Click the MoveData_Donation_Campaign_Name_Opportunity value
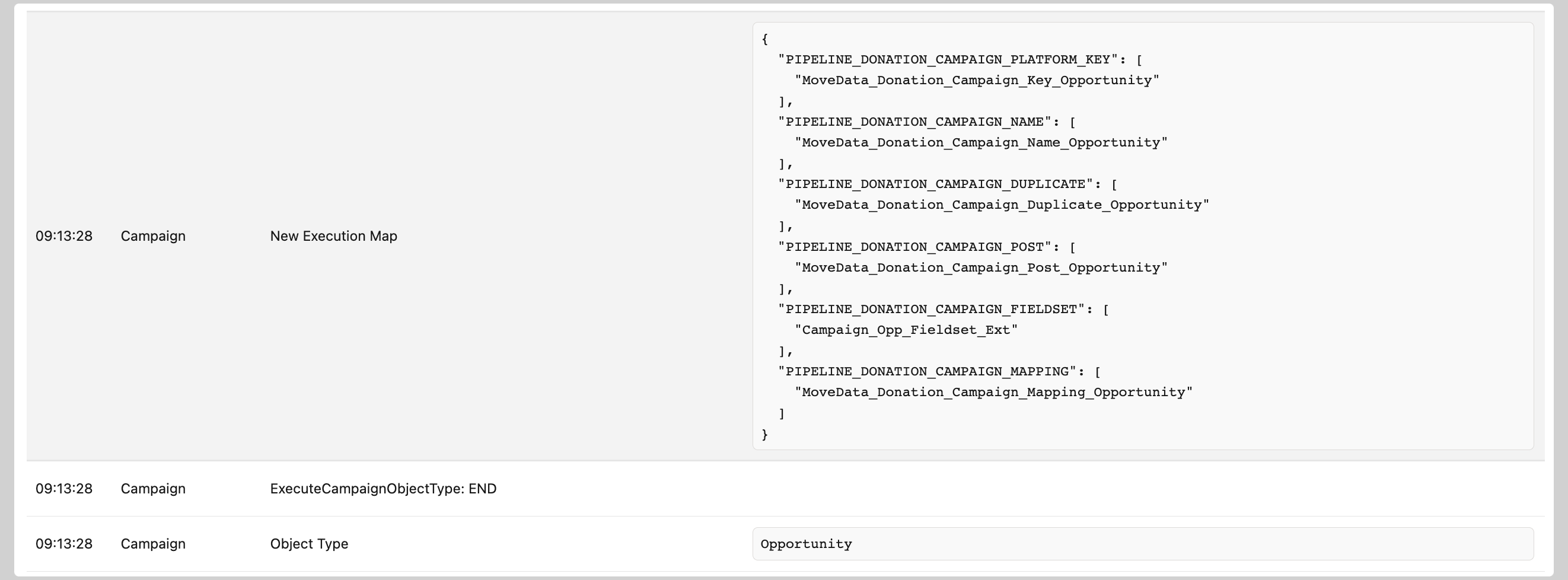Viewport: 1568px width, 580px height. [981, 142]
